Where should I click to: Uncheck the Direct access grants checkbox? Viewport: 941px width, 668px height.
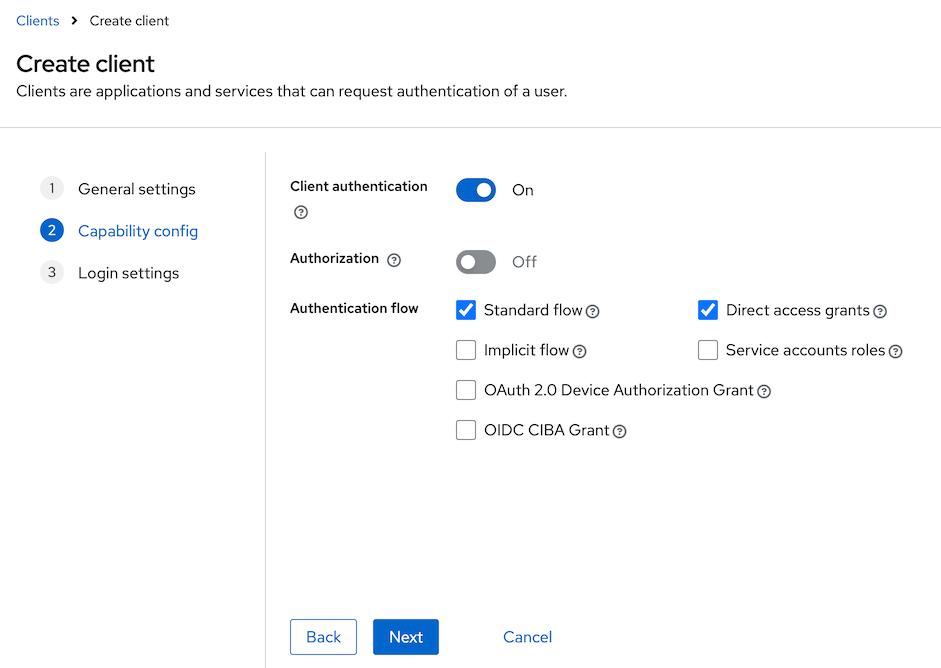(708, 310)
